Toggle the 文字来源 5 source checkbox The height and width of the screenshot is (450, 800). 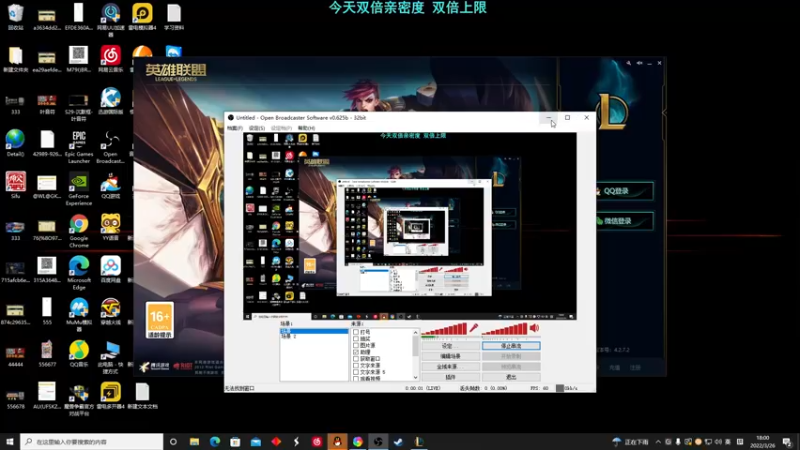coord(356,372)
